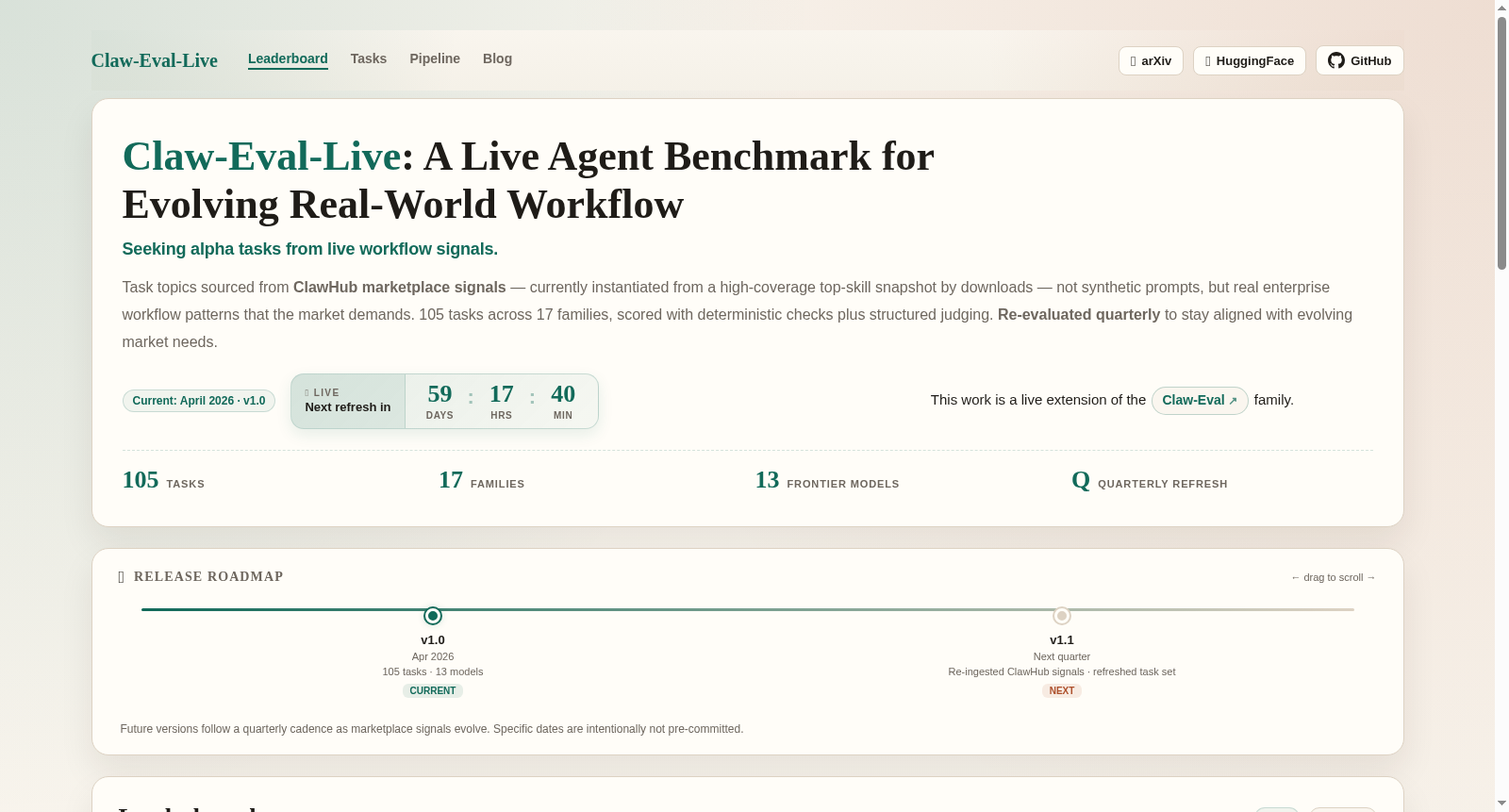The image size is (1509, 812).
Task: Click the '105 tasks · 13 models' roadmap text
Action: pyautogui.click(x=433, y=671)
